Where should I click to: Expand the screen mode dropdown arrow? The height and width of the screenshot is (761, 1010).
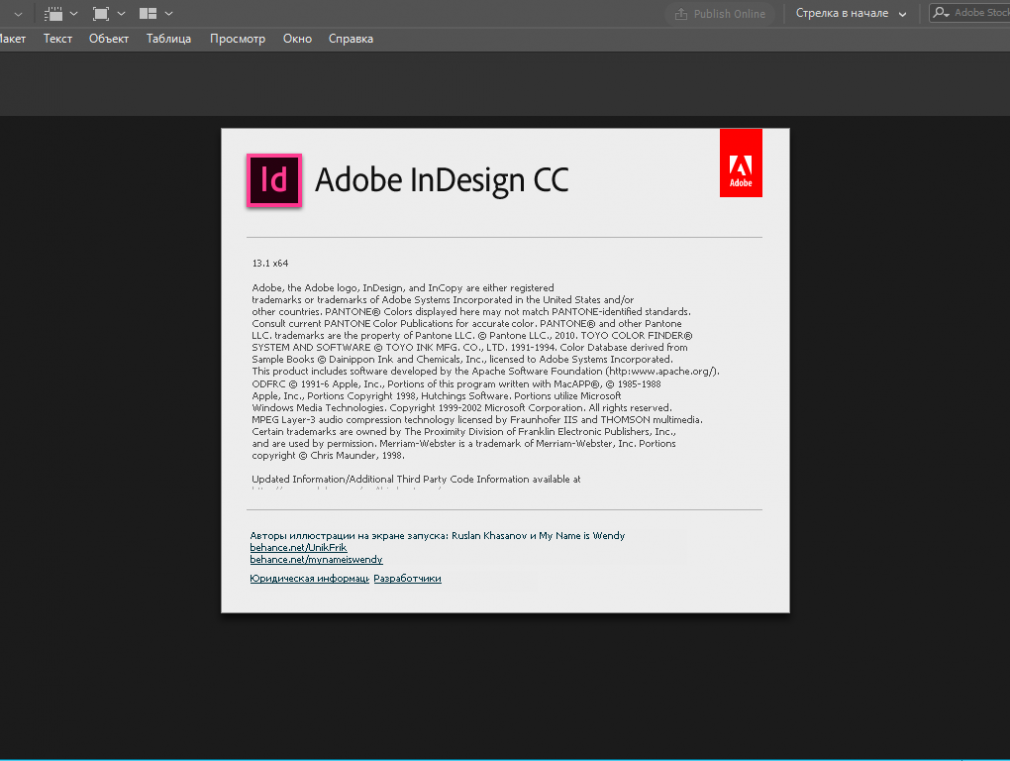[x=121, y=14]
